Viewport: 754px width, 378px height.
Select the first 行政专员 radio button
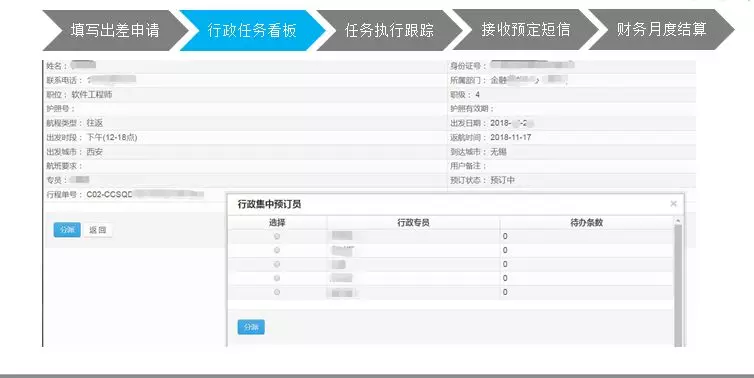pyautogui.click(x=277, y=237)
